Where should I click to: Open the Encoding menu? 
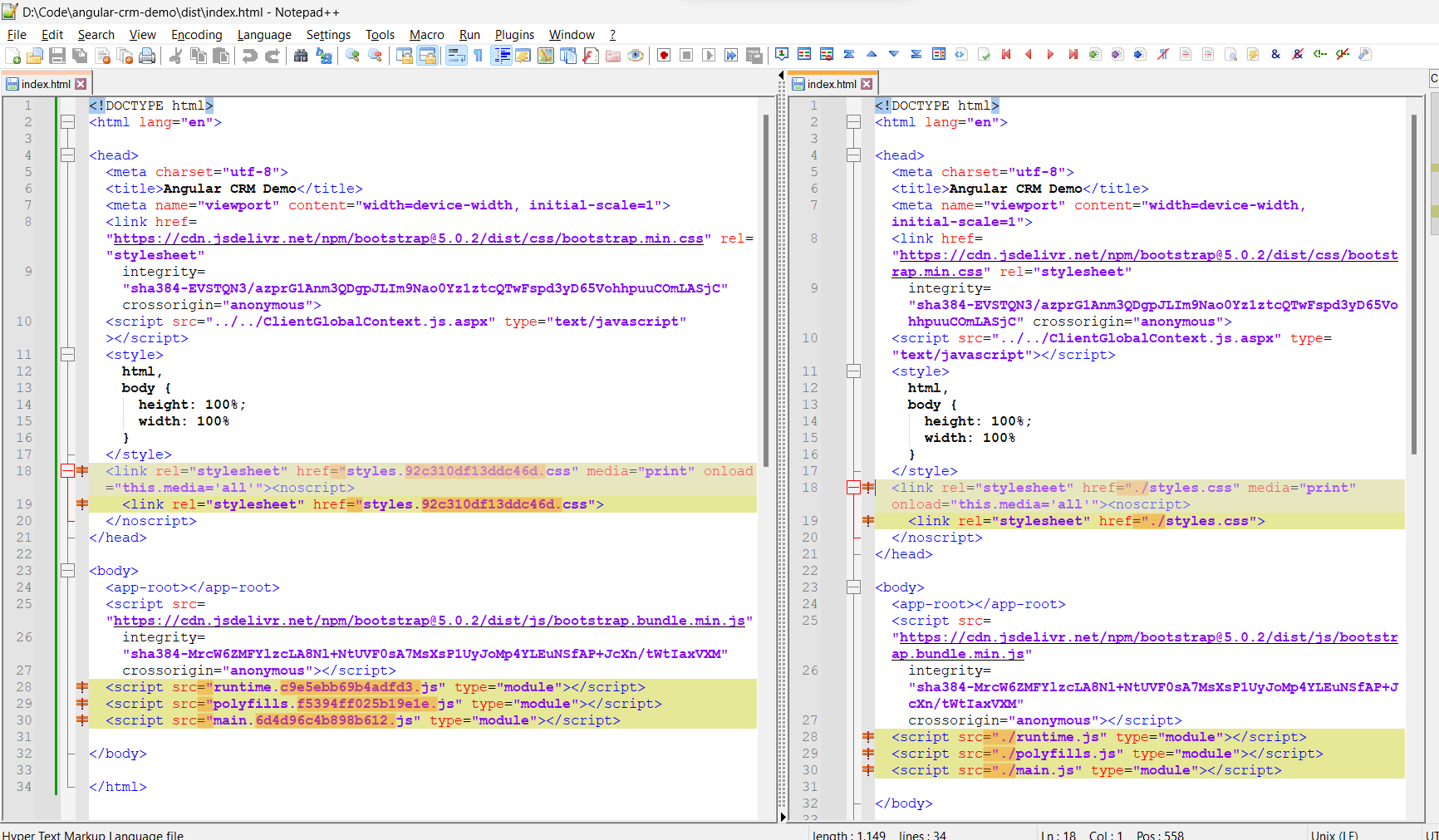click(x=197, y=35)
